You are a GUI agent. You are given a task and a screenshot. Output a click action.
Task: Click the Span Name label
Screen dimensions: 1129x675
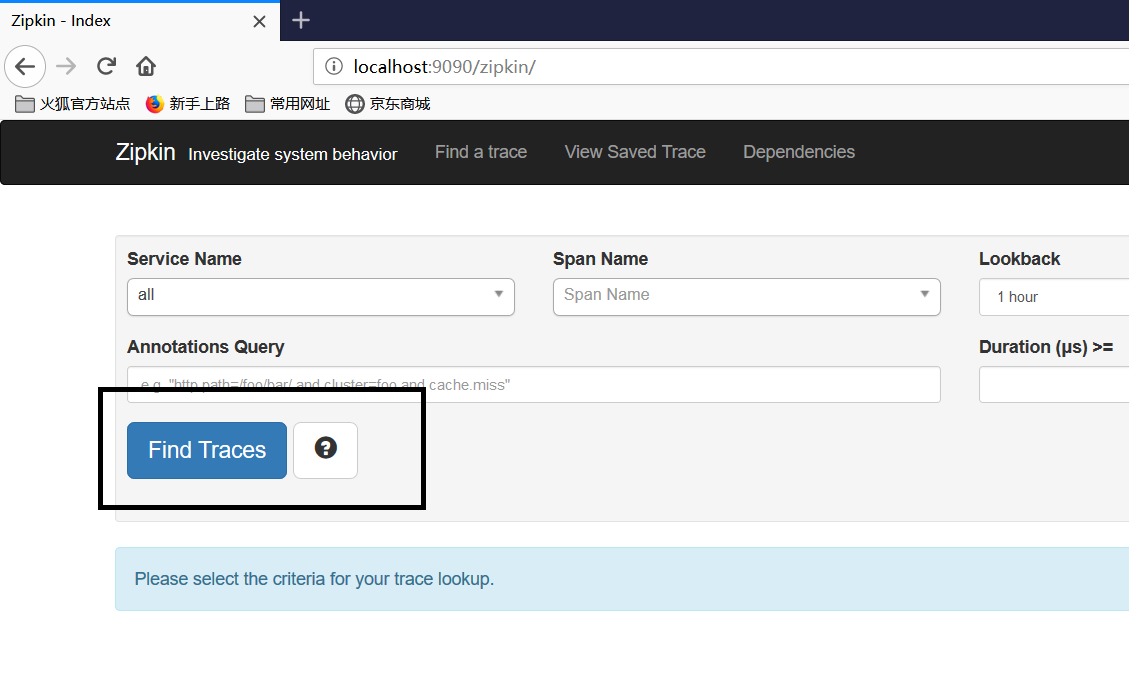pyautogui.click(x=601, y=259)
